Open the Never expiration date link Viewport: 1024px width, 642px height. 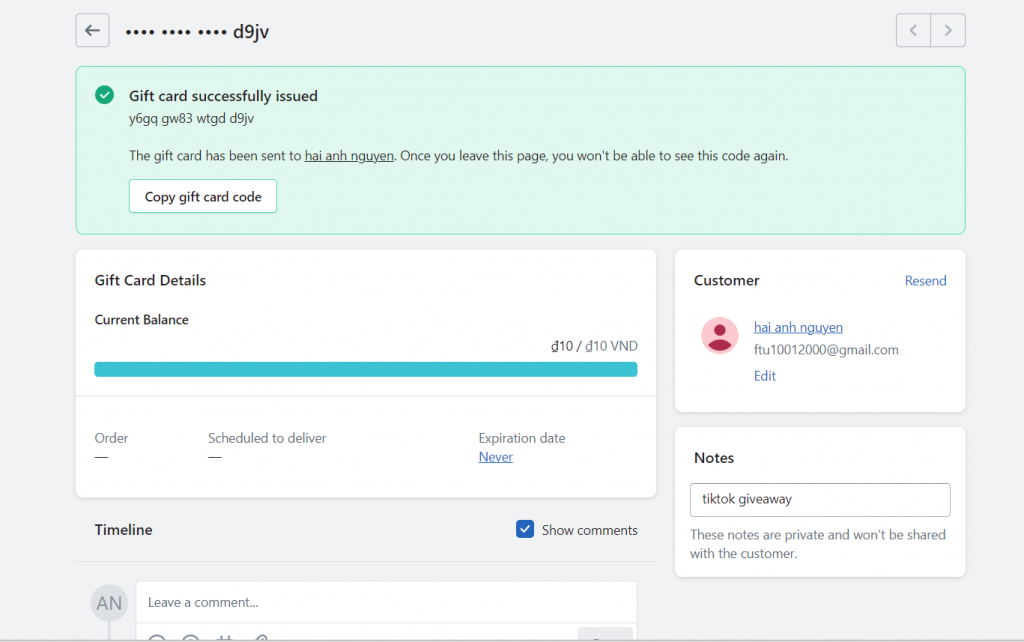495,457
